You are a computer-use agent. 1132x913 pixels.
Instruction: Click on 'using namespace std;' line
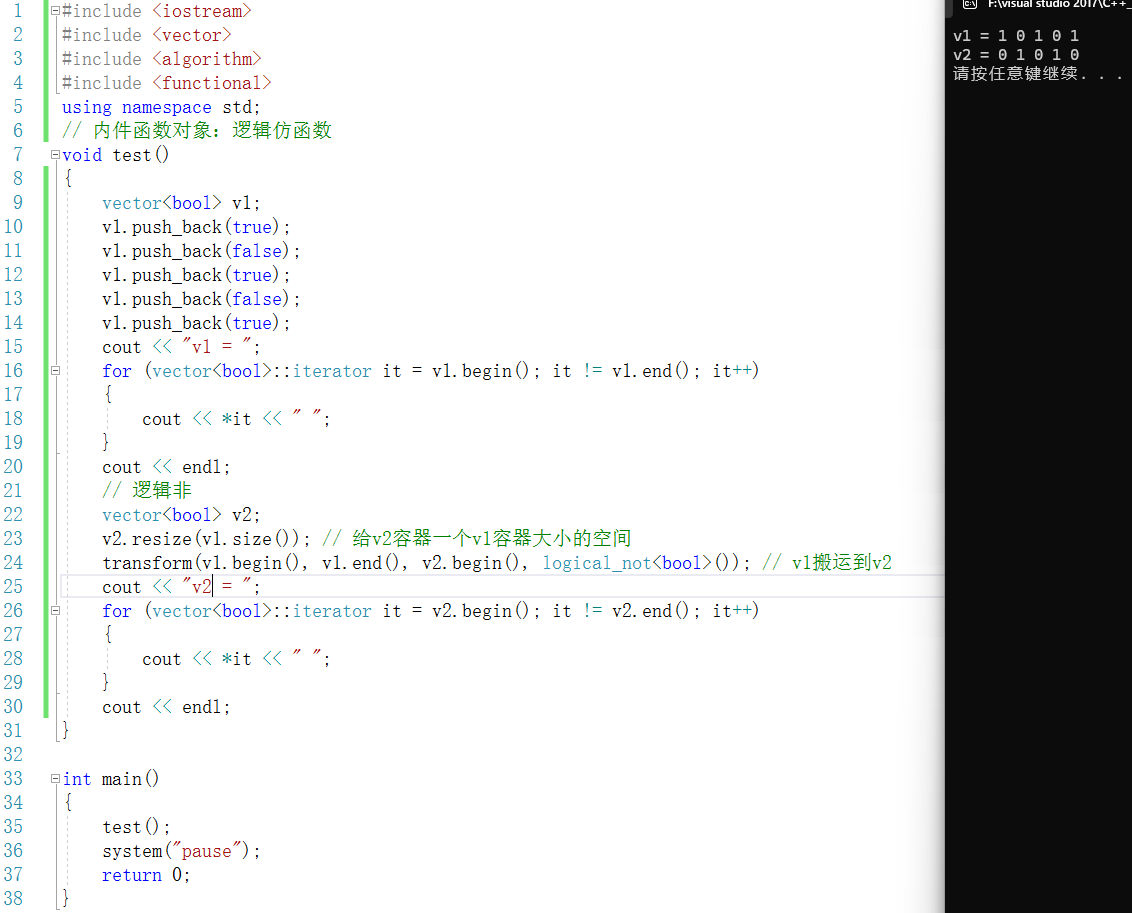pyautogui.click(x=160, y=108)
